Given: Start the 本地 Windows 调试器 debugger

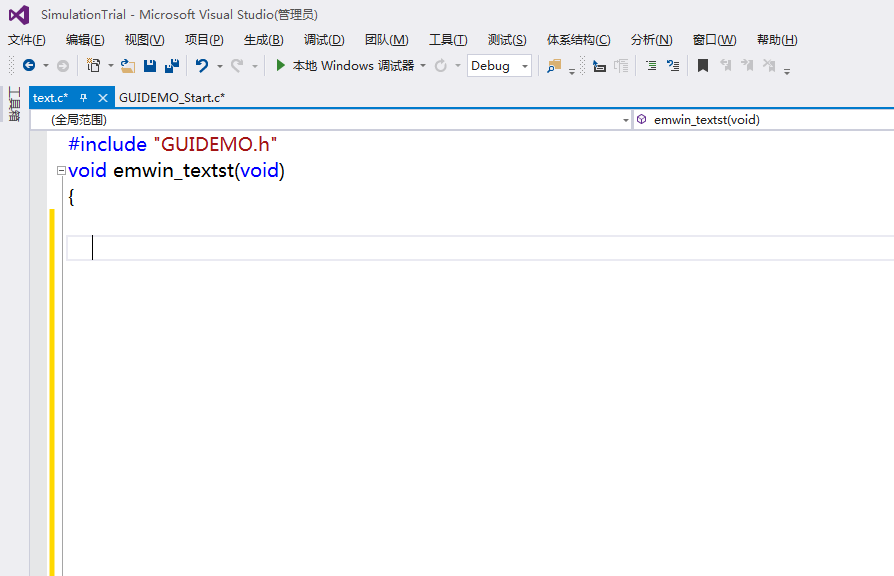Looking at the screenshot, I should click(x=353, y=66).
